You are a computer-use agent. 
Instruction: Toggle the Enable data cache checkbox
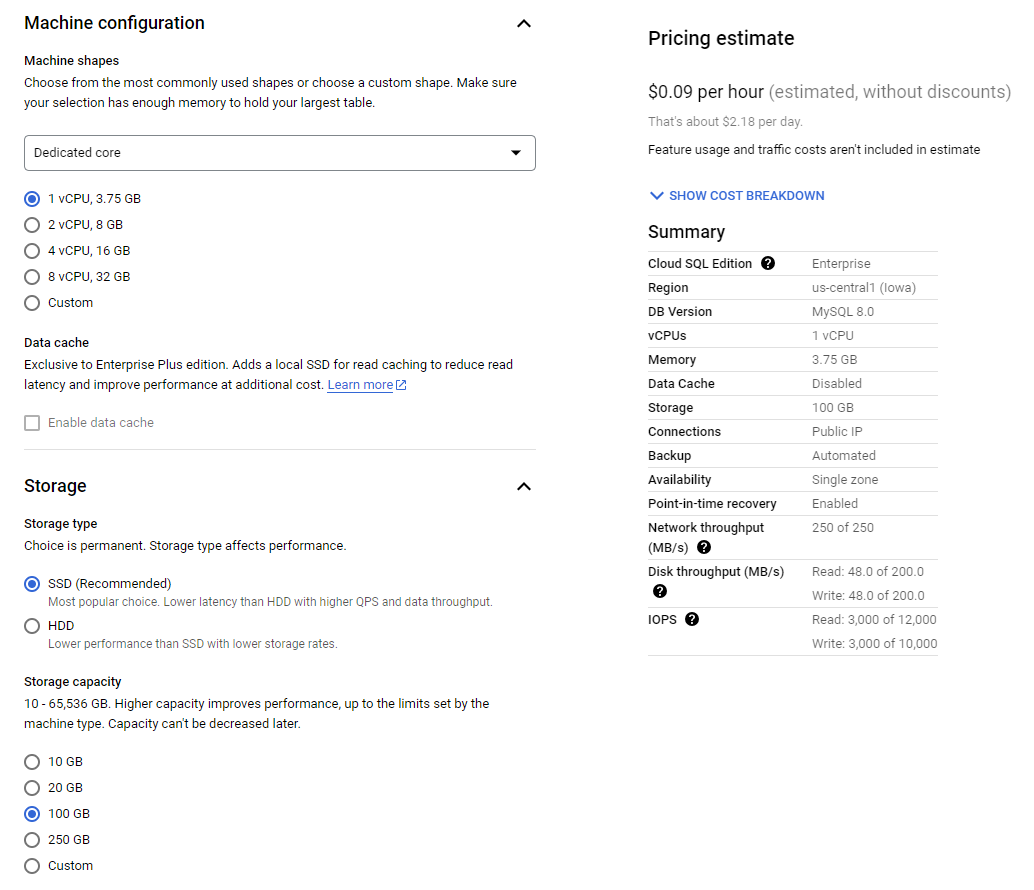click(x=32, y=423)
